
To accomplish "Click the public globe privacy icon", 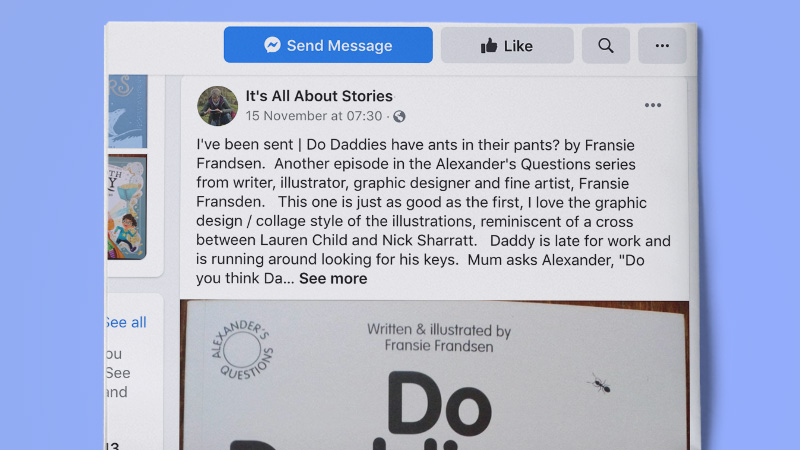I will tap(399, 116).
